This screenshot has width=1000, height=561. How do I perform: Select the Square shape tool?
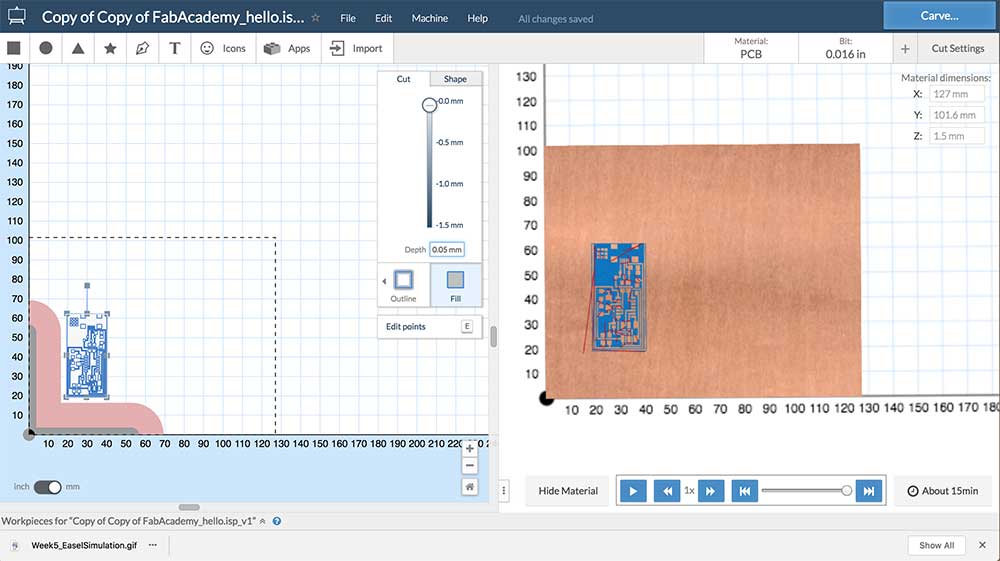[14, 48]
